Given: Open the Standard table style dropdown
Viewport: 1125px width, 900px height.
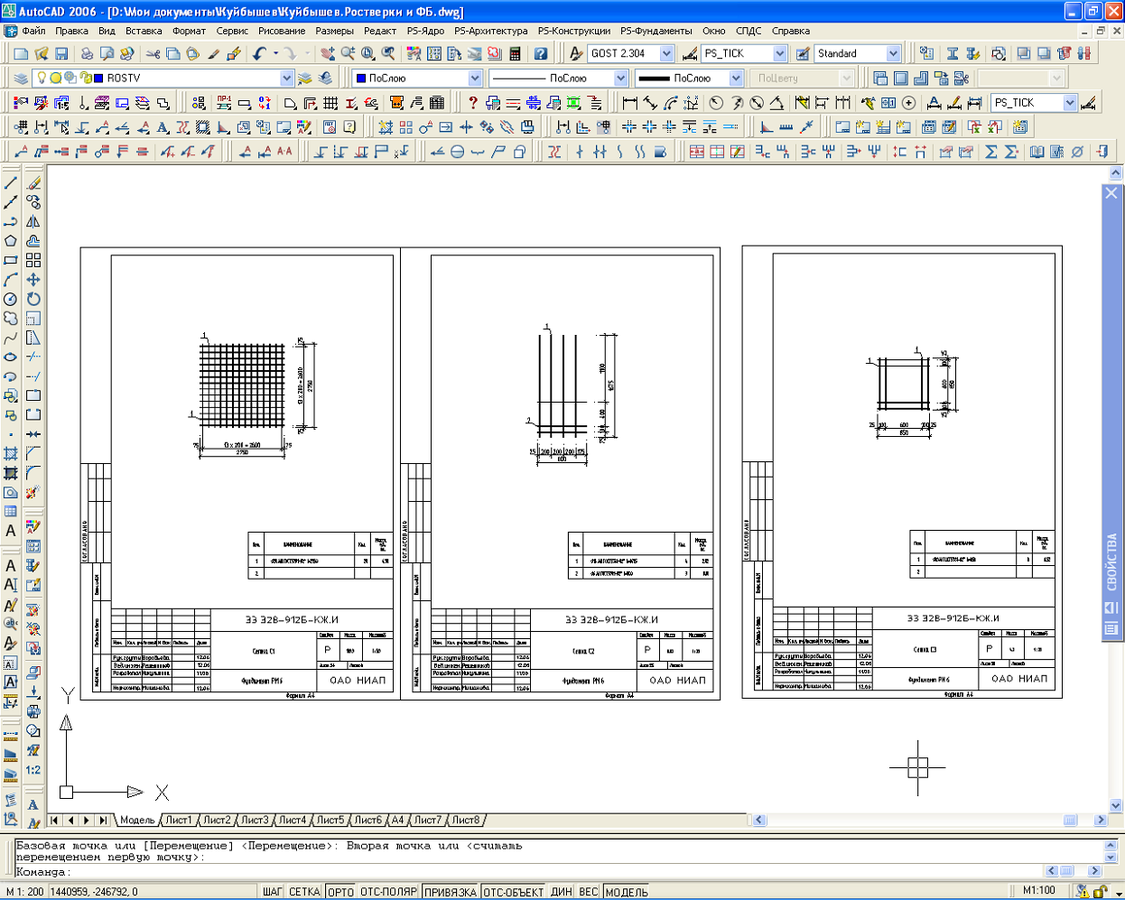Looking at the screenshot, I should (x=893, y=54).
